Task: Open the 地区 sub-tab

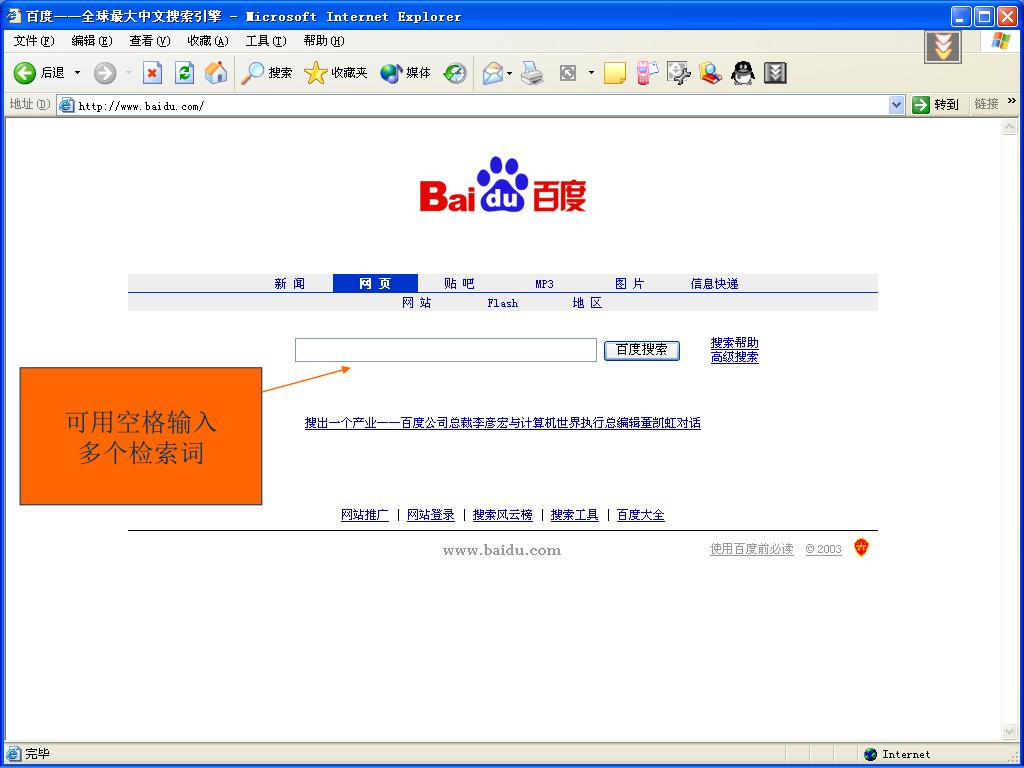Action: tap(587, 303)
